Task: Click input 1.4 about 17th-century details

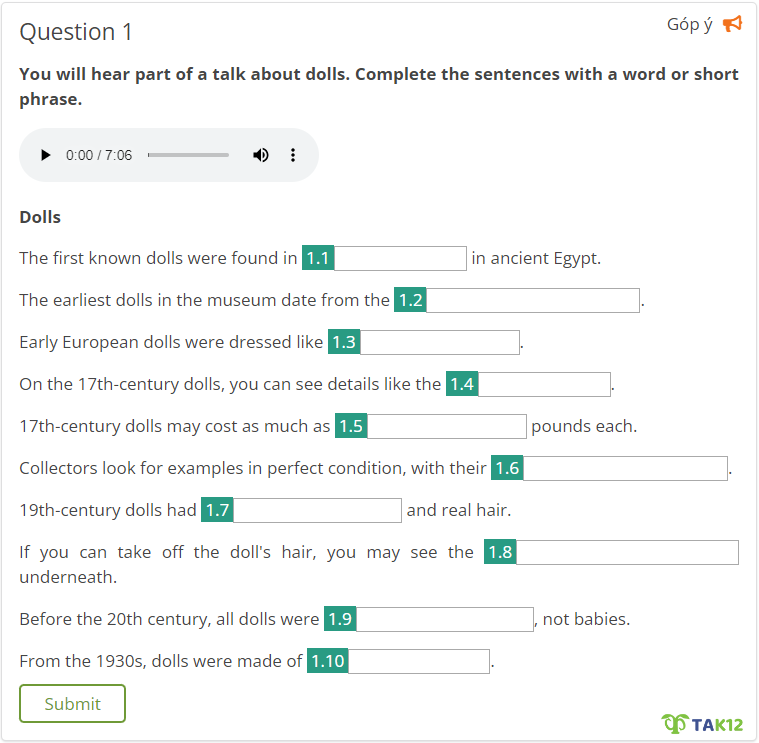Action: 544,384
